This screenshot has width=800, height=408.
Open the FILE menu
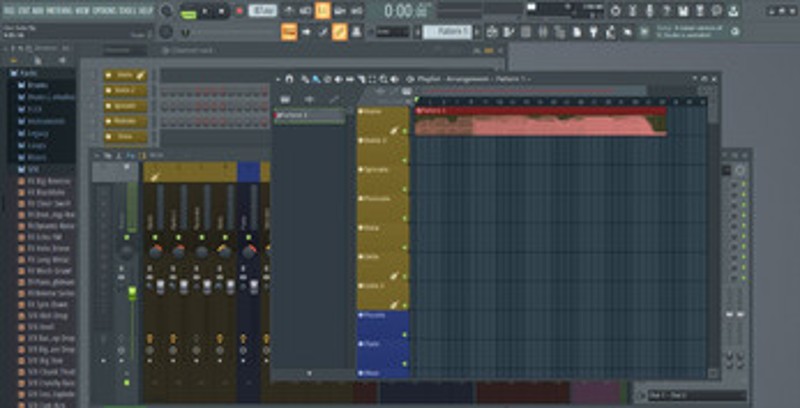(x=8, y=10)
